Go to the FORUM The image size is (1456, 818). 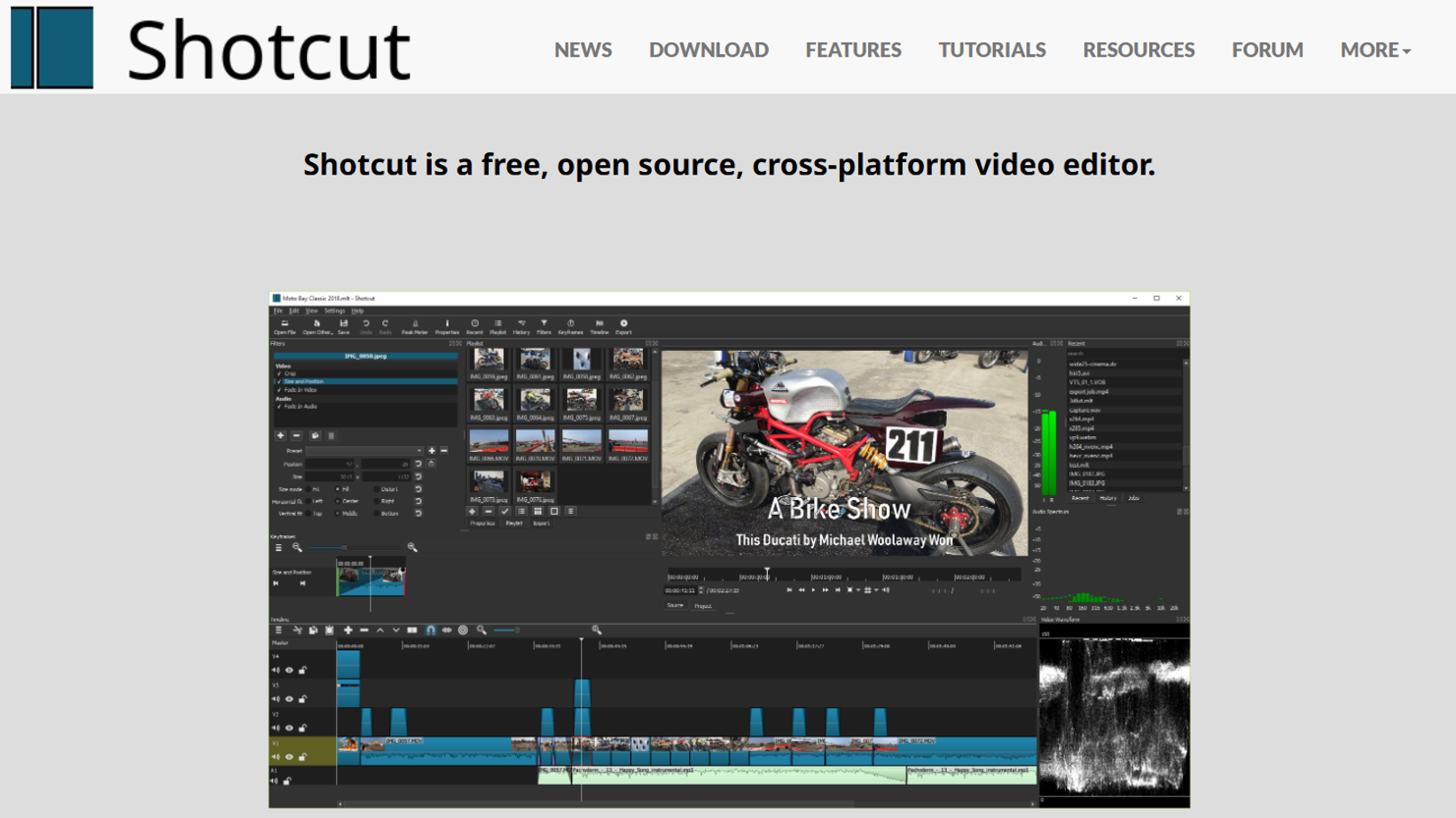pyautogui.click(x=1267, y=50)
